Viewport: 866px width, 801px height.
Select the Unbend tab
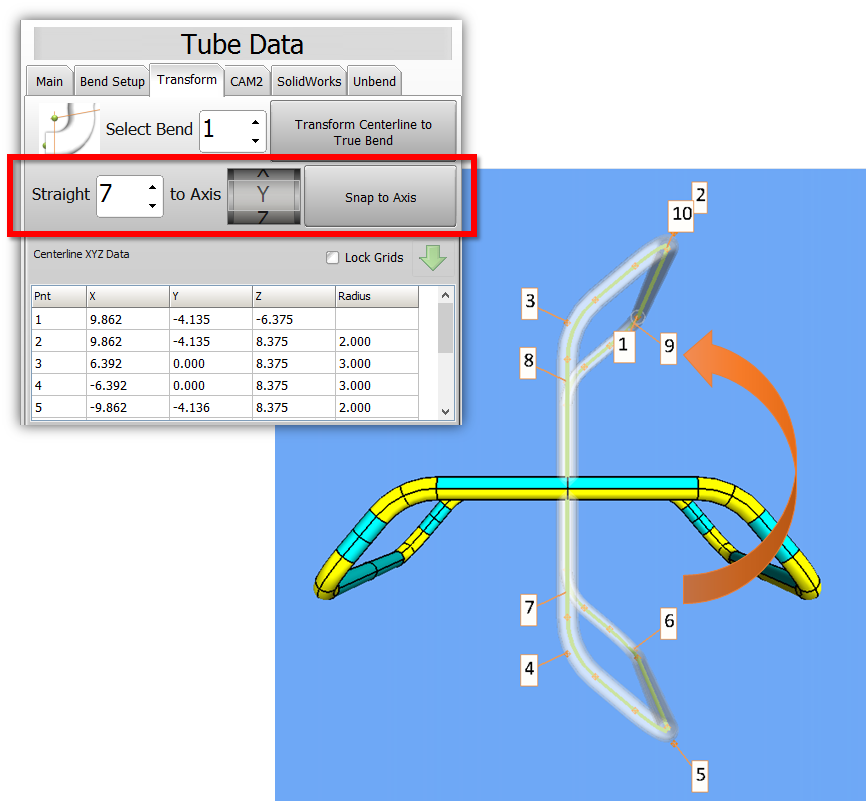[375, 82]
